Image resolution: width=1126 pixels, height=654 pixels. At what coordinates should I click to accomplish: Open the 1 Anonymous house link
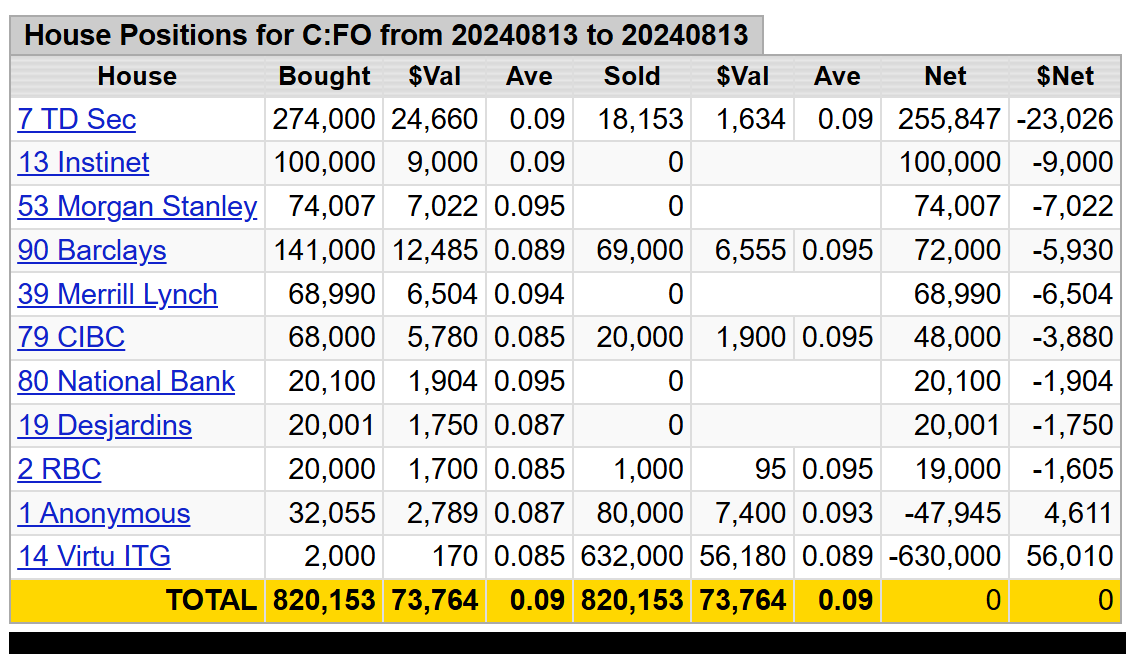click(104, 513)
